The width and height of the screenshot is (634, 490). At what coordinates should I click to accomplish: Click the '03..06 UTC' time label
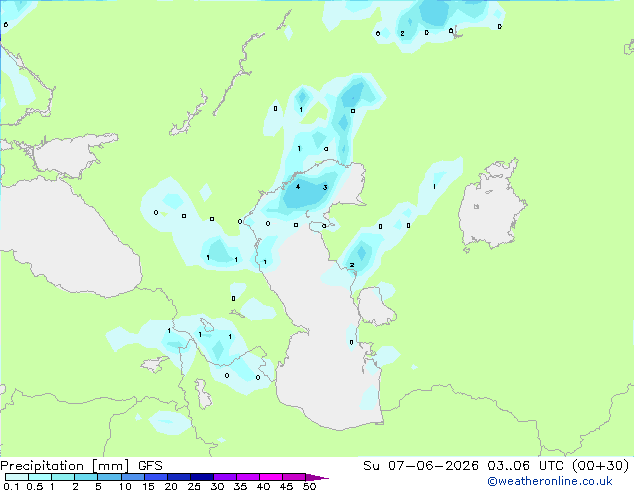(525, 466)
